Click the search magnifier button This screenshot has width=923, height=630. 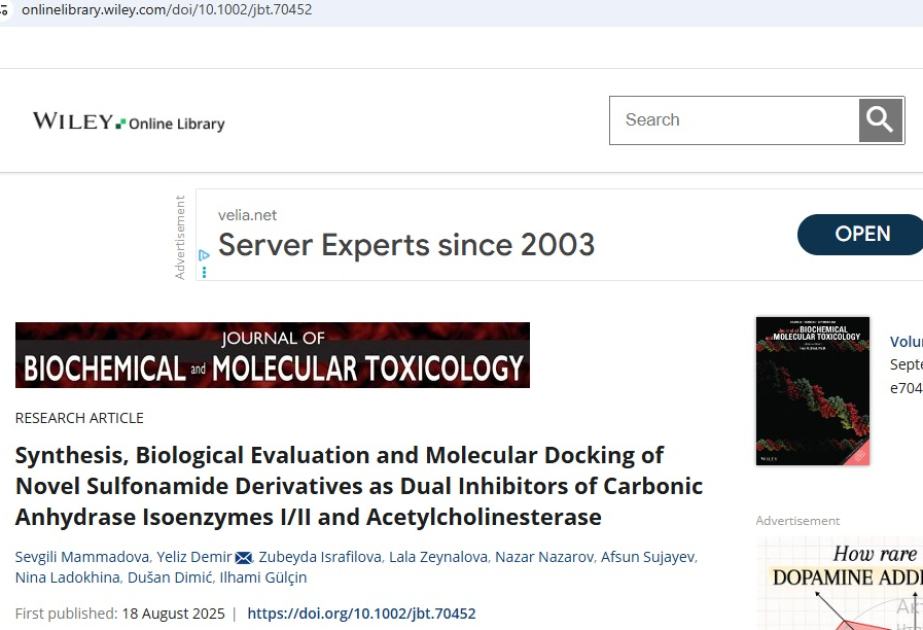[880, 120]
